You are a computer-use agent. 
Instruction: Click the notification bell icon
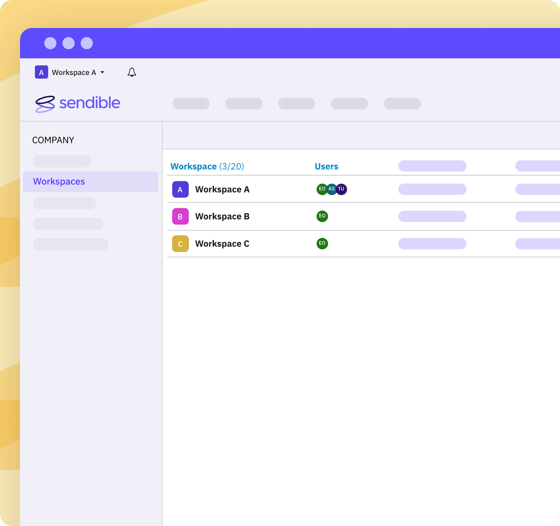click(x=132, y=72)
